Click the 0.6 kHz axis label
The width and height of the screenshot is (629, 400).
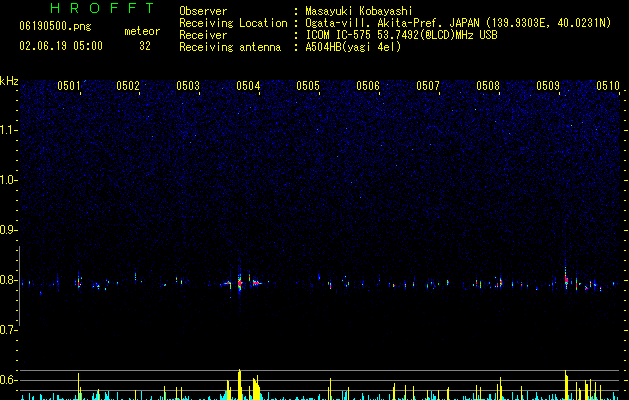[x=9, y=380]
